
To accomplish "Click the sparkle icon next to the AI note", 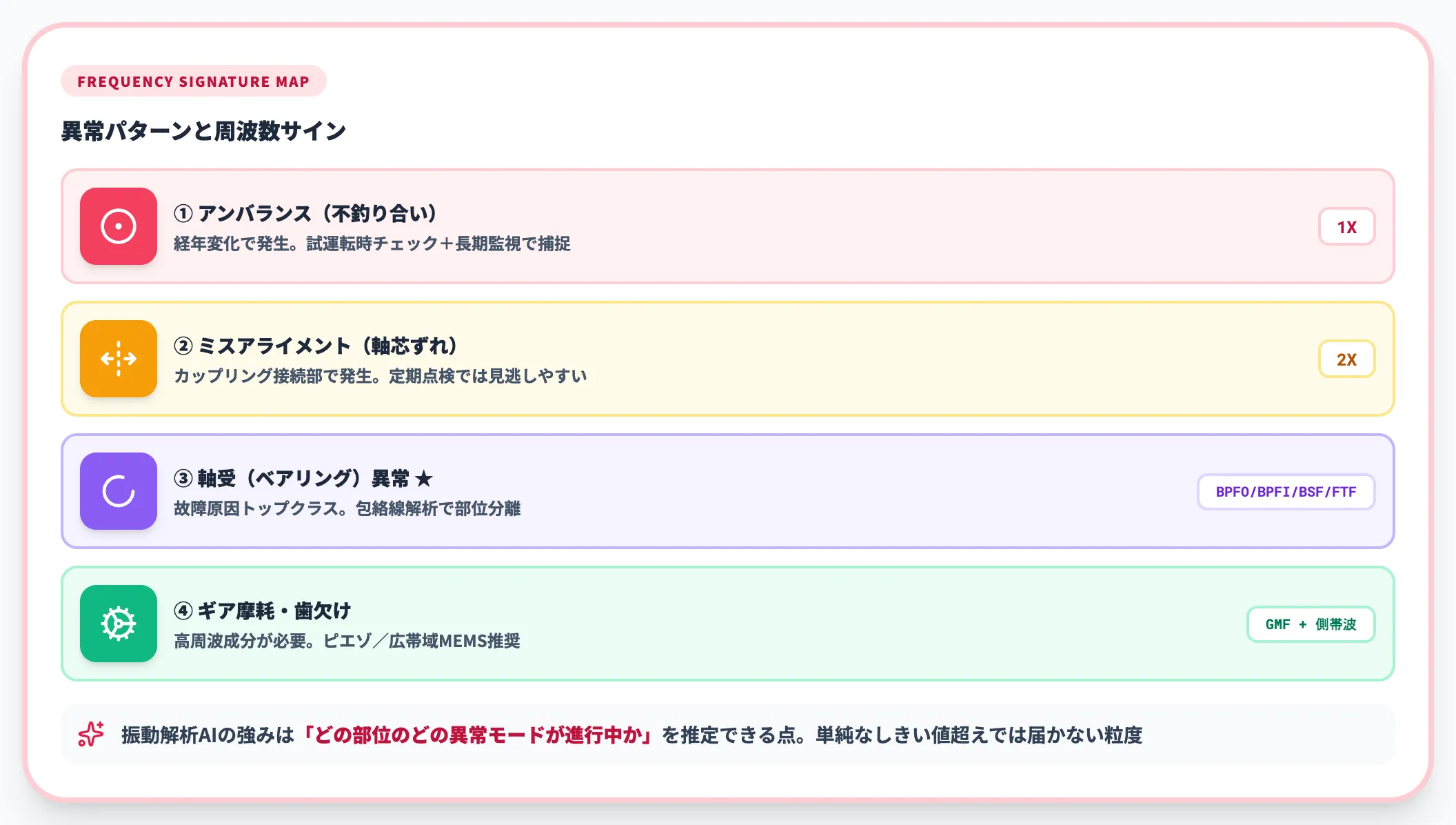I will click(91, 735).
